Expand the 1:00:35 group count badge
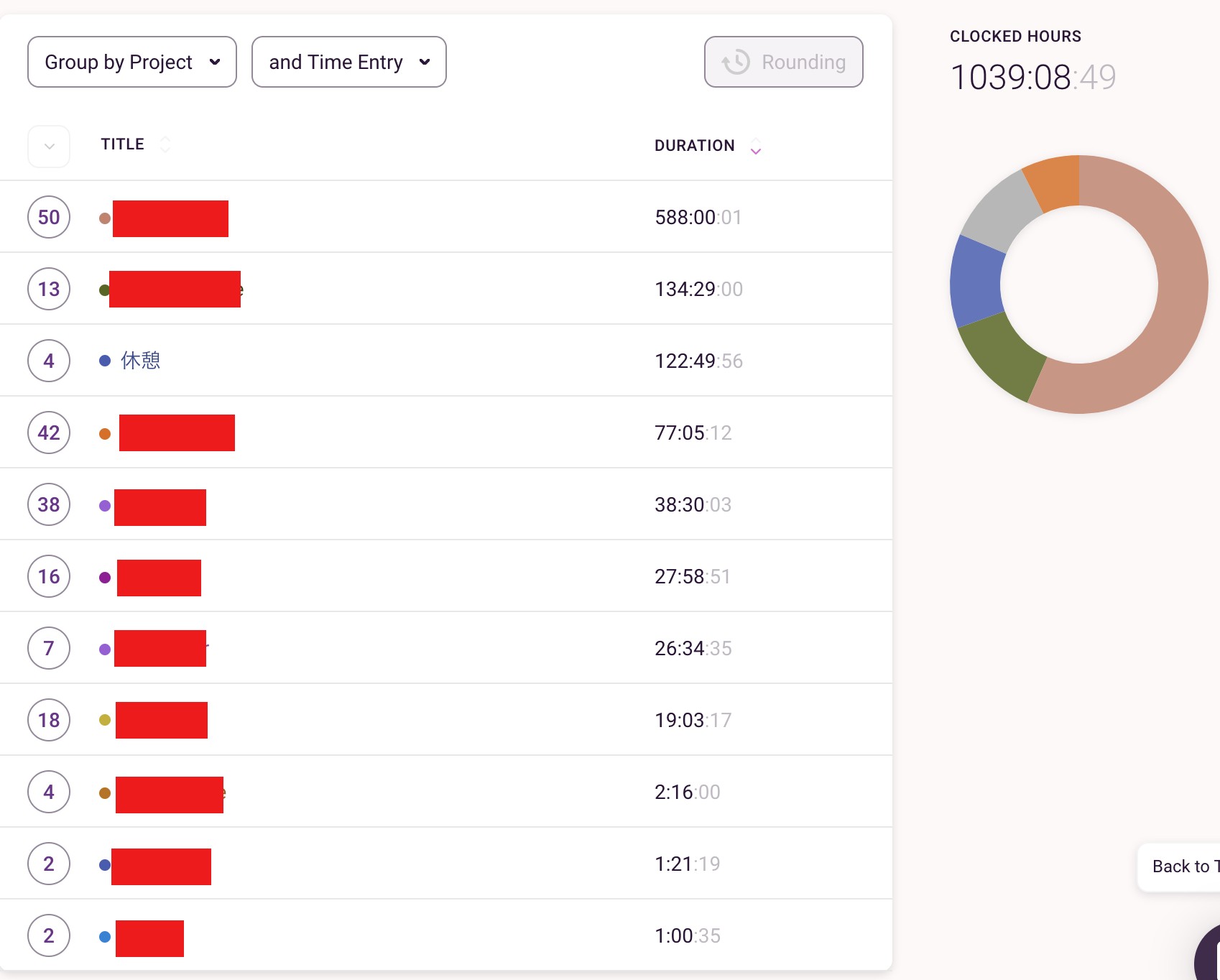The image size is (1220, 980). coord(49,935)
